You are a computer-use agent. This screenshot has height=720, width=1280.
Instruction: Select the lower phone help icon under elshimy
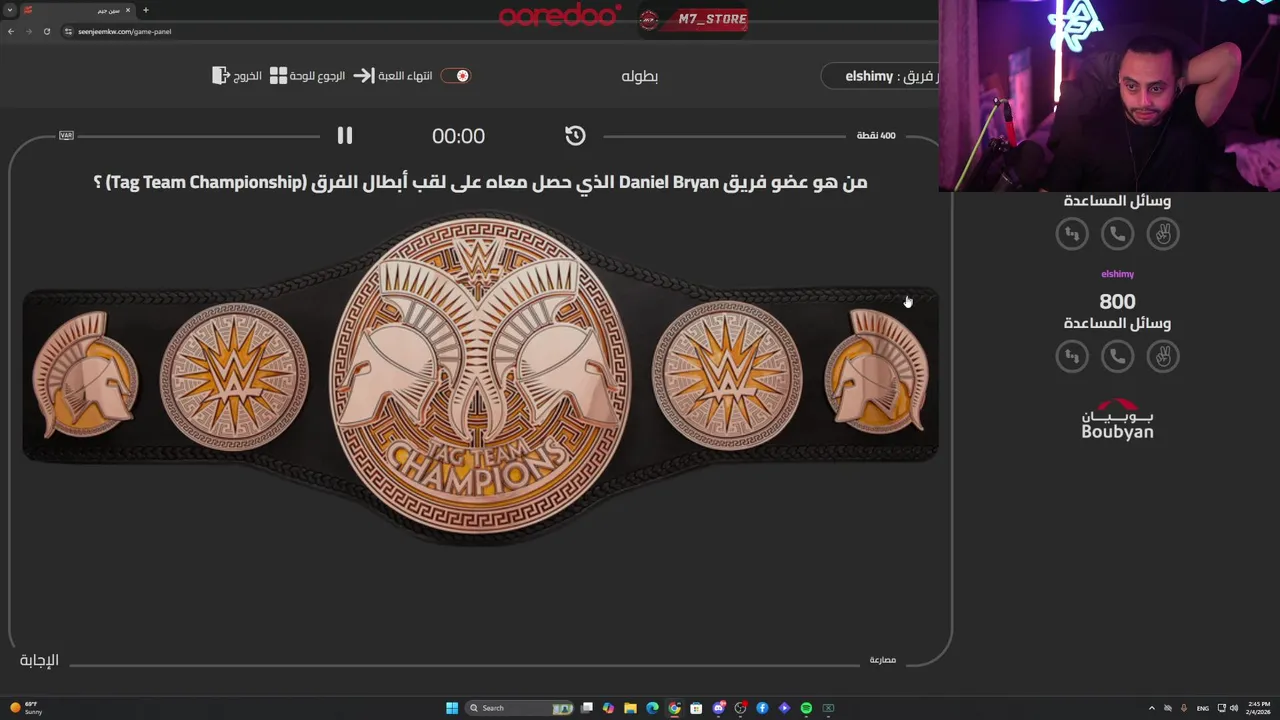point(1117,356)
